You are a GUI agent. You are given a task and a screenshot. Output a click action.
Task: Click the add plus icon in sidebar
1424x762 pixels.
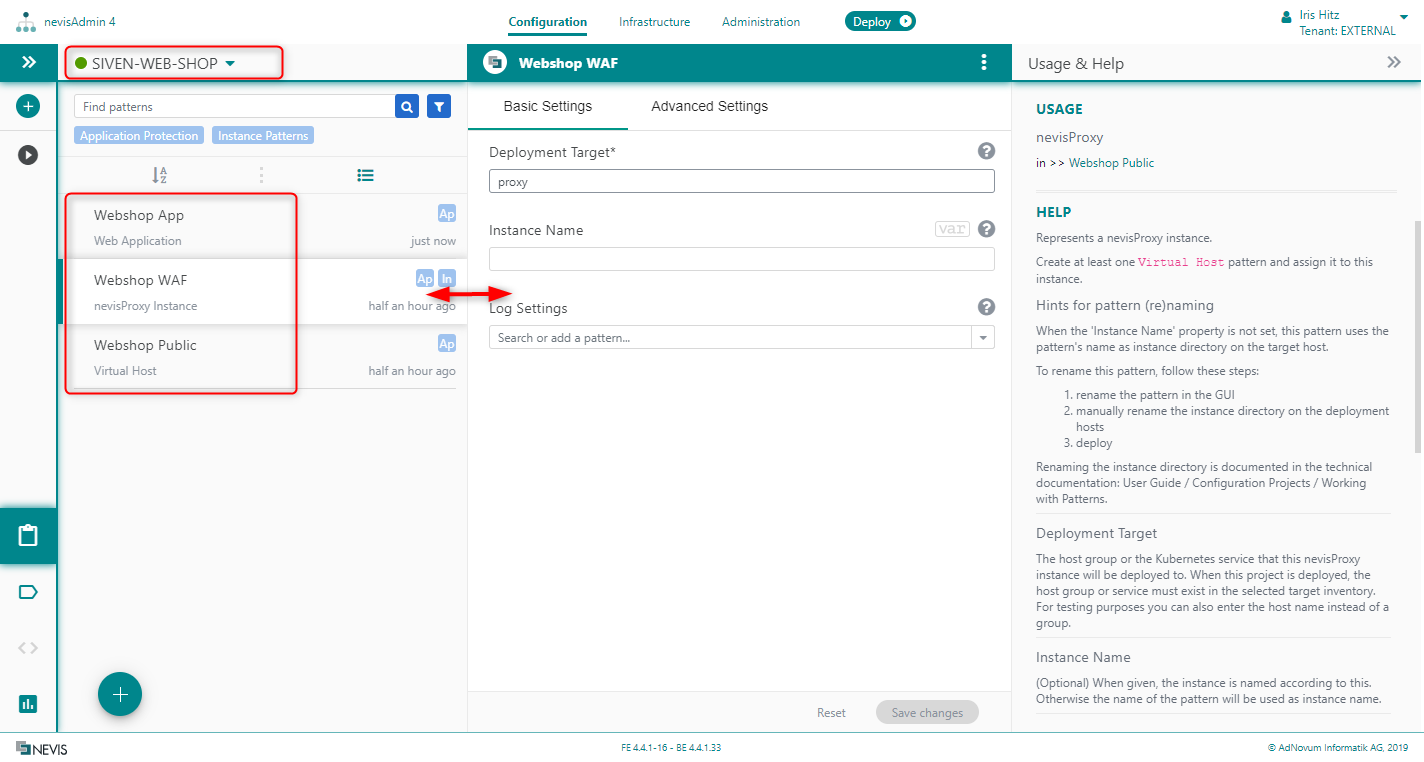pos(28,105)
